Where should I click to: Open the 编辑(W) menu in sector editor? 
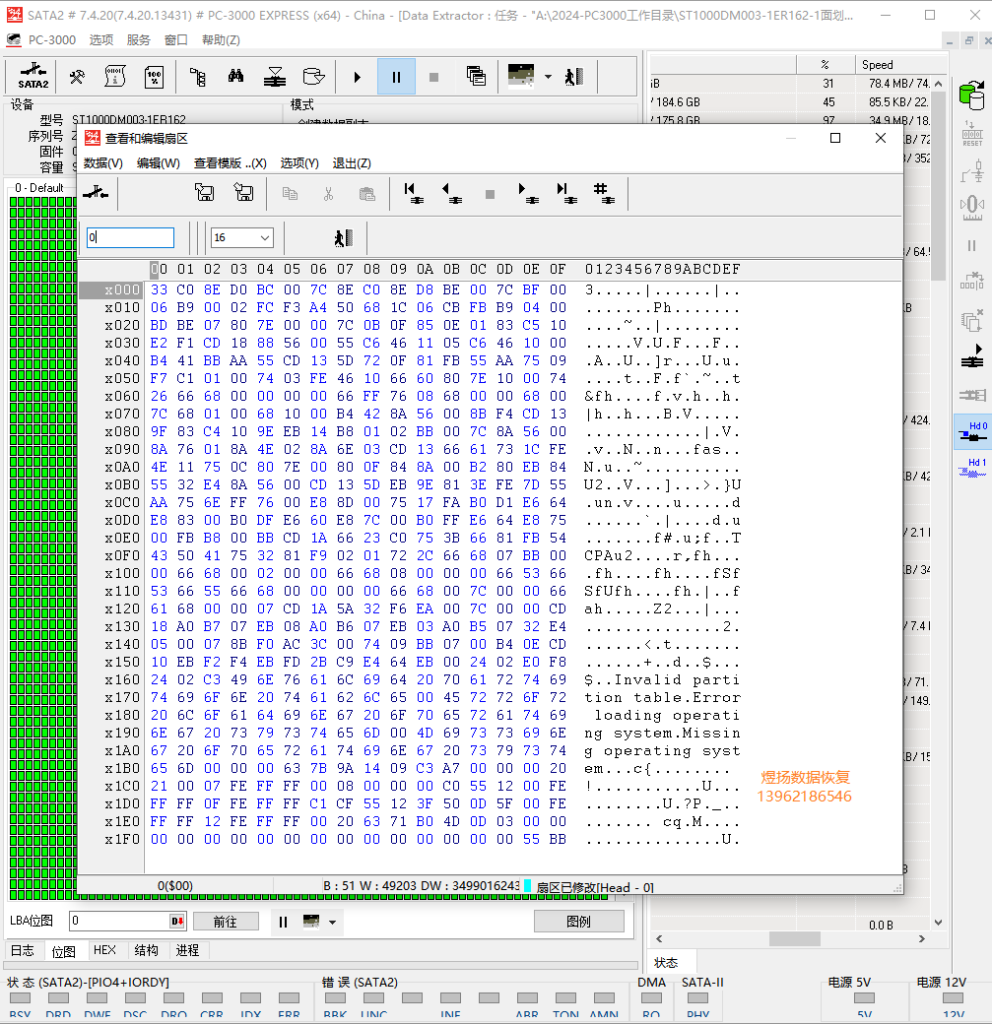[x=158, y=163]
